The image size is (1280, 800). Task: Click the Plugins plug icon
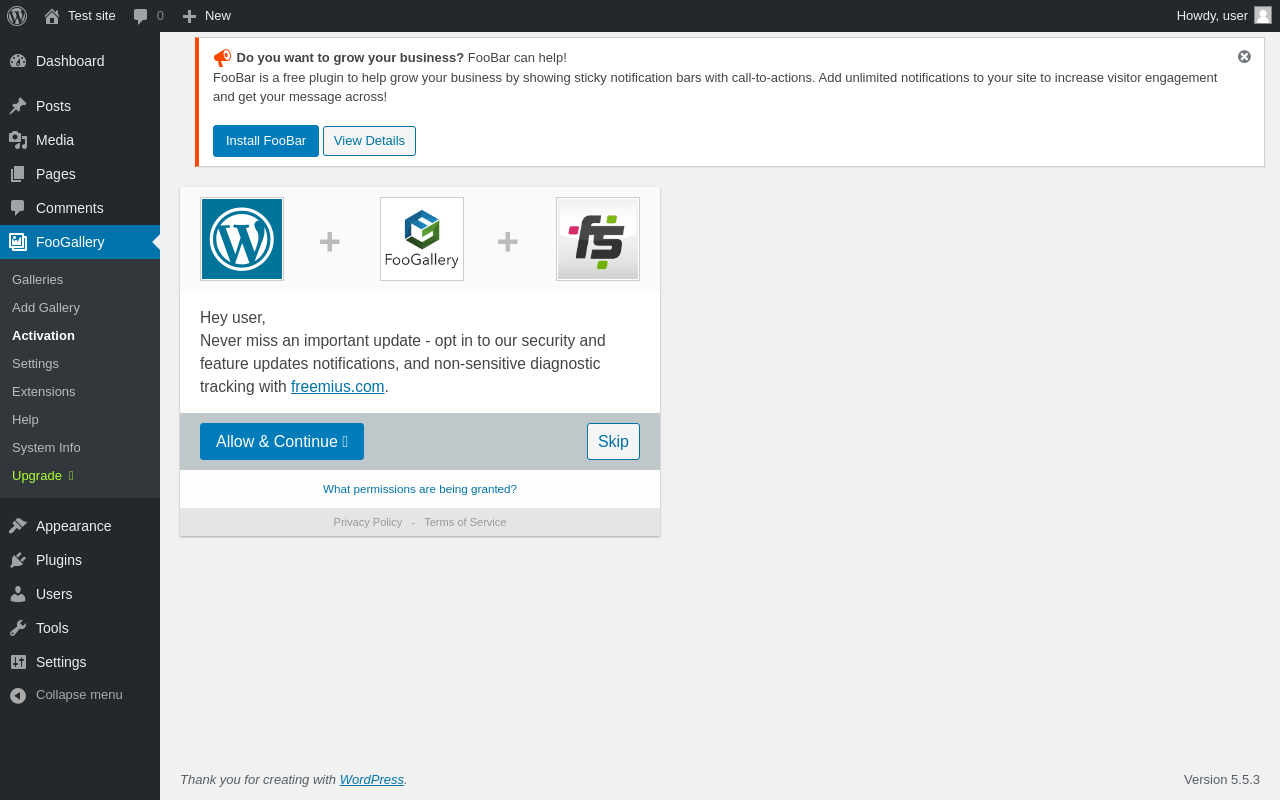point(18,560)
